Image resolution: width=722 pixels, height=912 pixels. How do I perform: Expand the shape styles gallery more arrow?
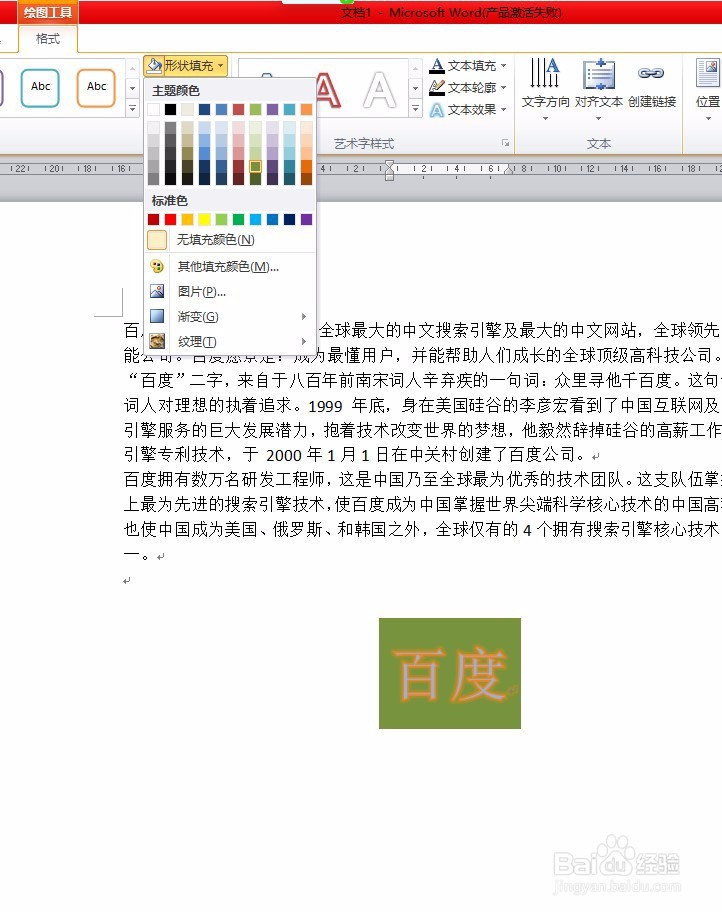click(133, 108)
